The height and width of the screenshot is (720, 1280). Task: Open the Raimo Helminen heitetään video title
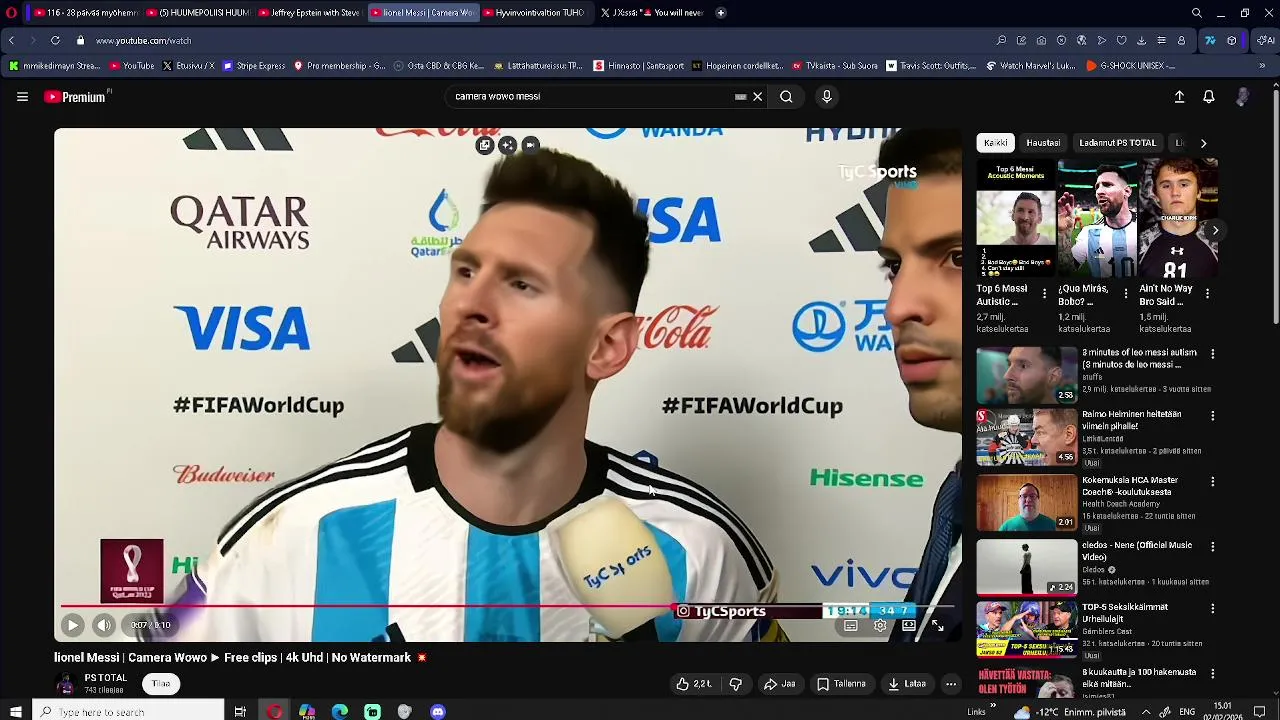click(1132, 420)
